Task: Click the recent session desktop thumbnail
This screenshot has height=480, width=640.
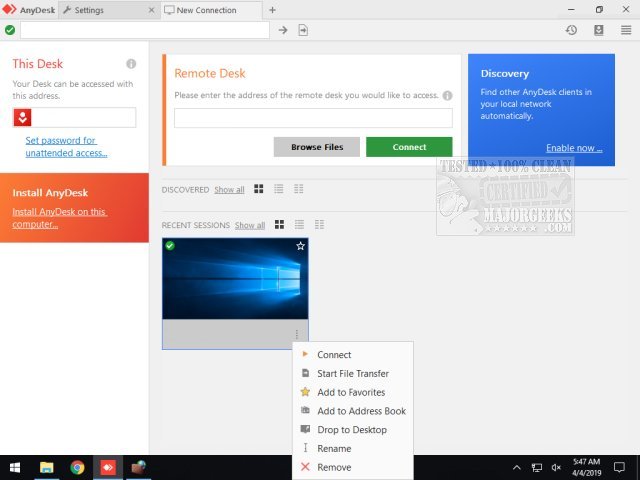Action: 235,279
